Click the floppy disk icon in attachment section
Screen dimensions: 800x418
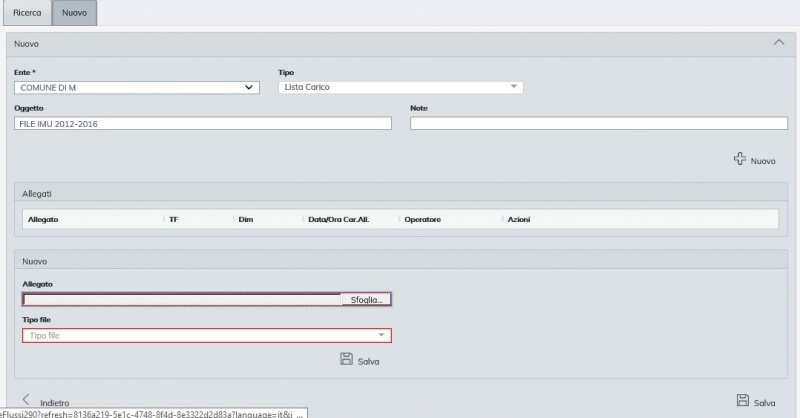[x=346, y=359]
